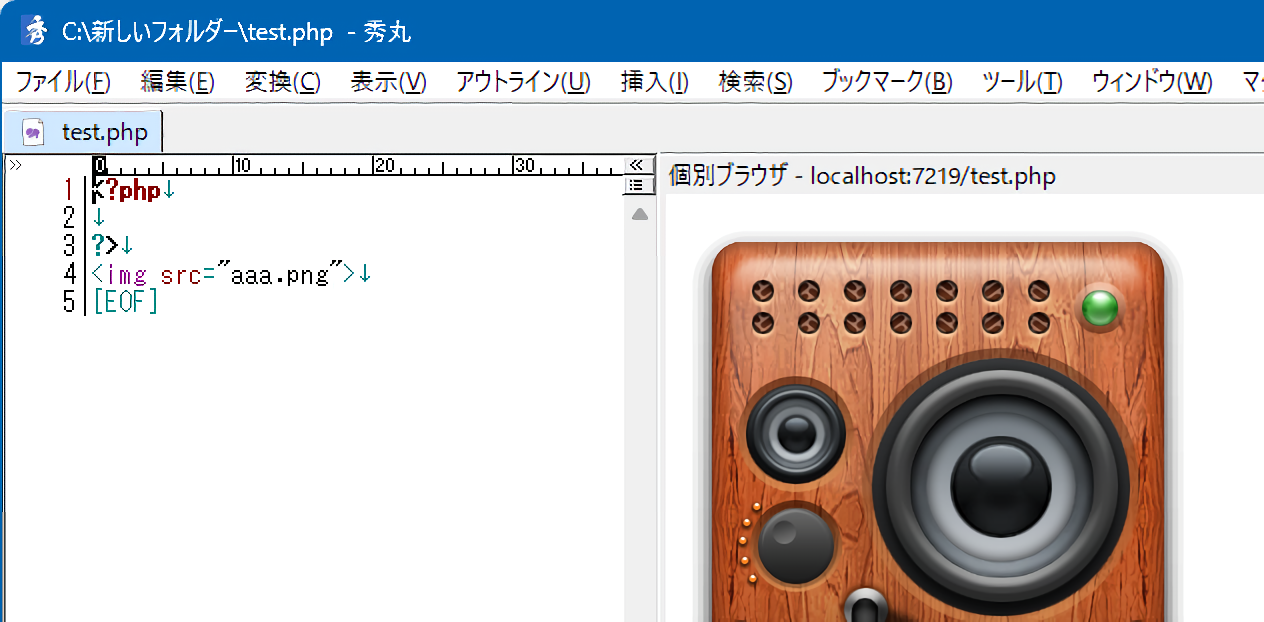
Task: Open the 変換(C) menu
Action: 283,82
